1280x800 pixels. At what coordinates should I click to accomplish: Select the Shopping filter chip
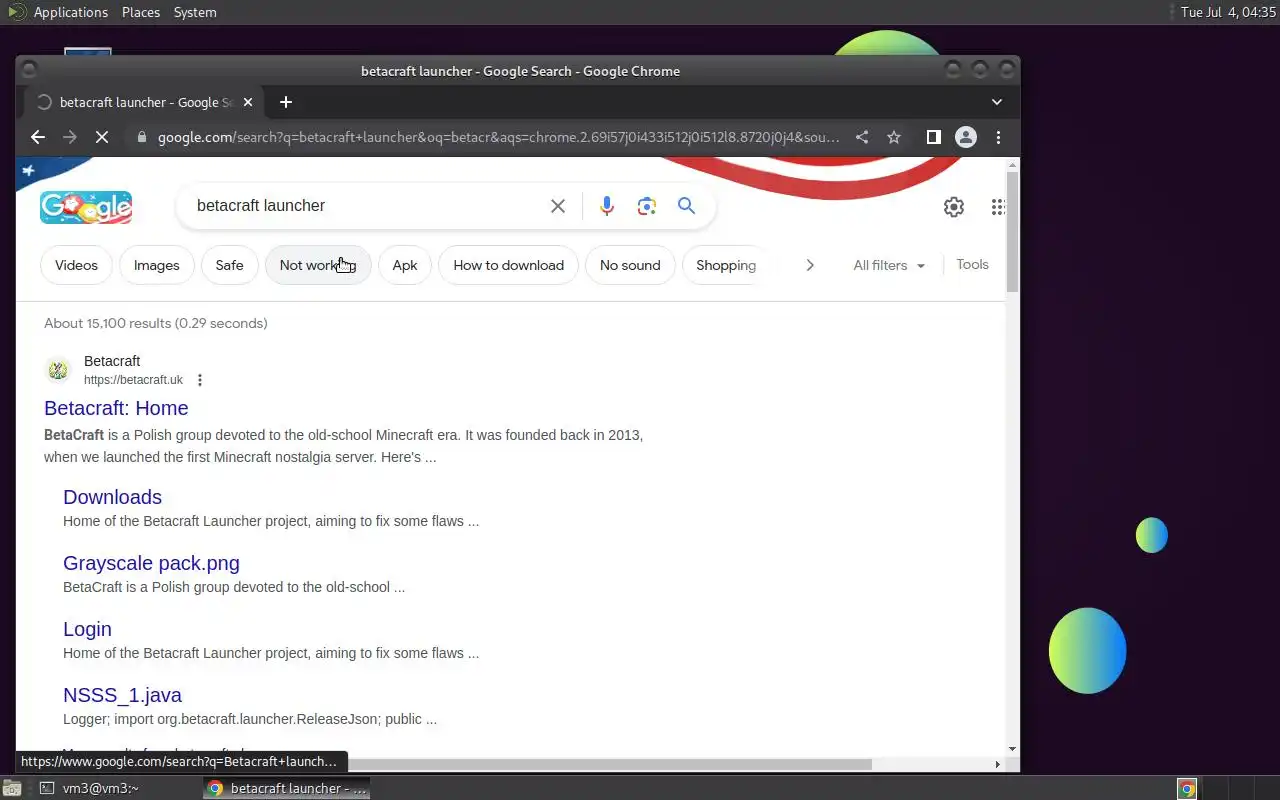coord(725,265)
